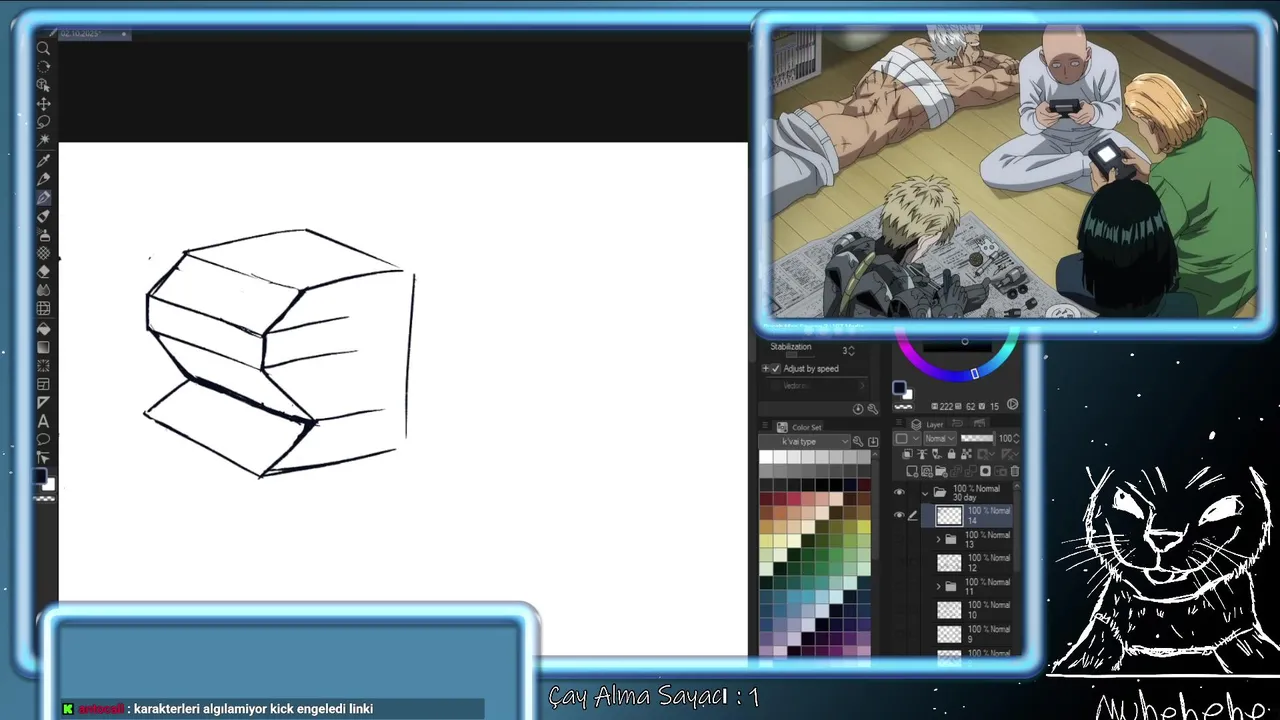Select the Text tool

pyautogui.click(x=43, y=421)
